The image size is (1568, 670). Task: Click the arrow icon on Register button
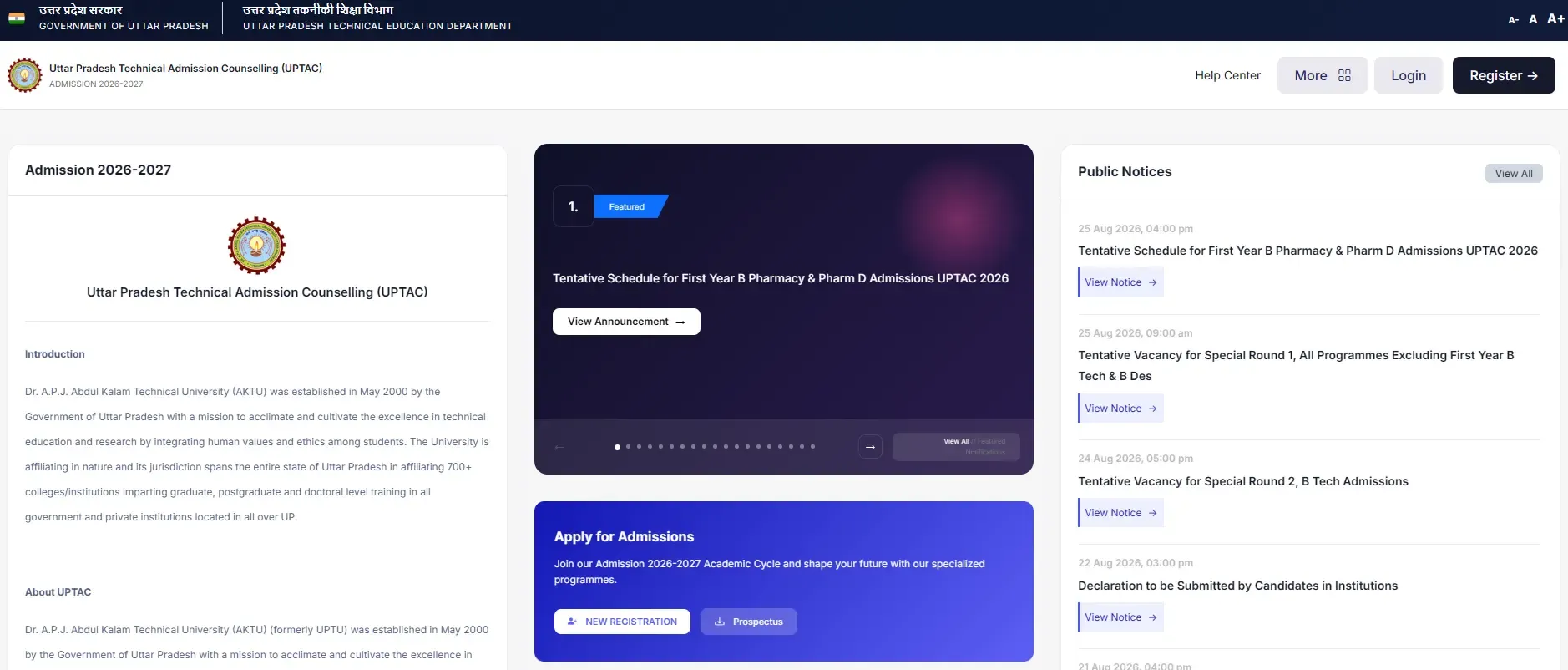[1532, 75]
